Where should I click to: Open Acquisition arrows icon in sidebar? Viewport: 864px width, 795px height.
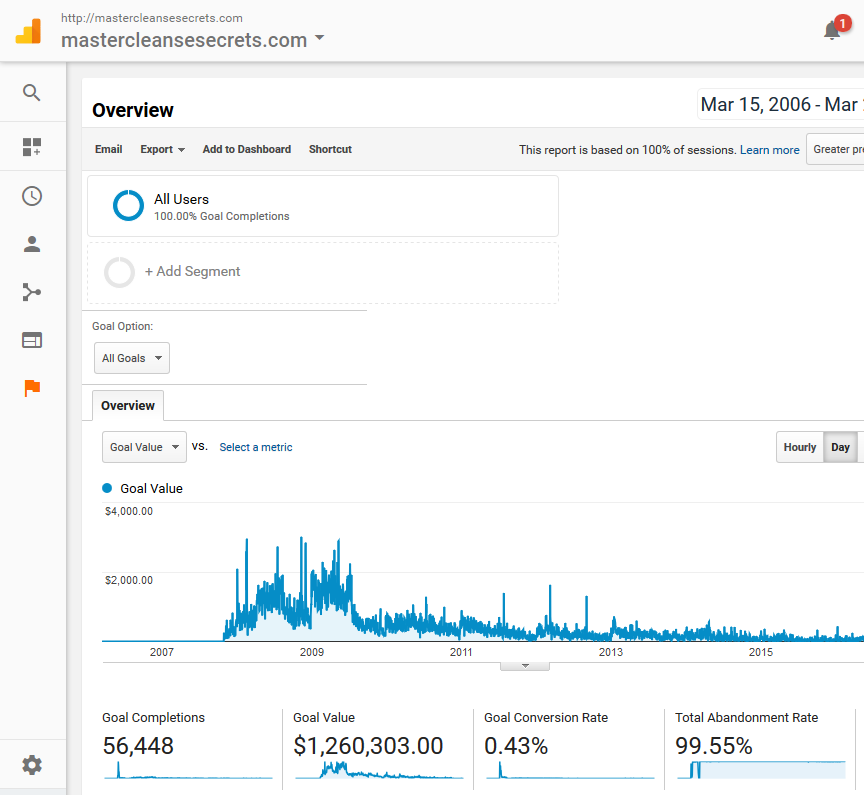tap(32, 292)
